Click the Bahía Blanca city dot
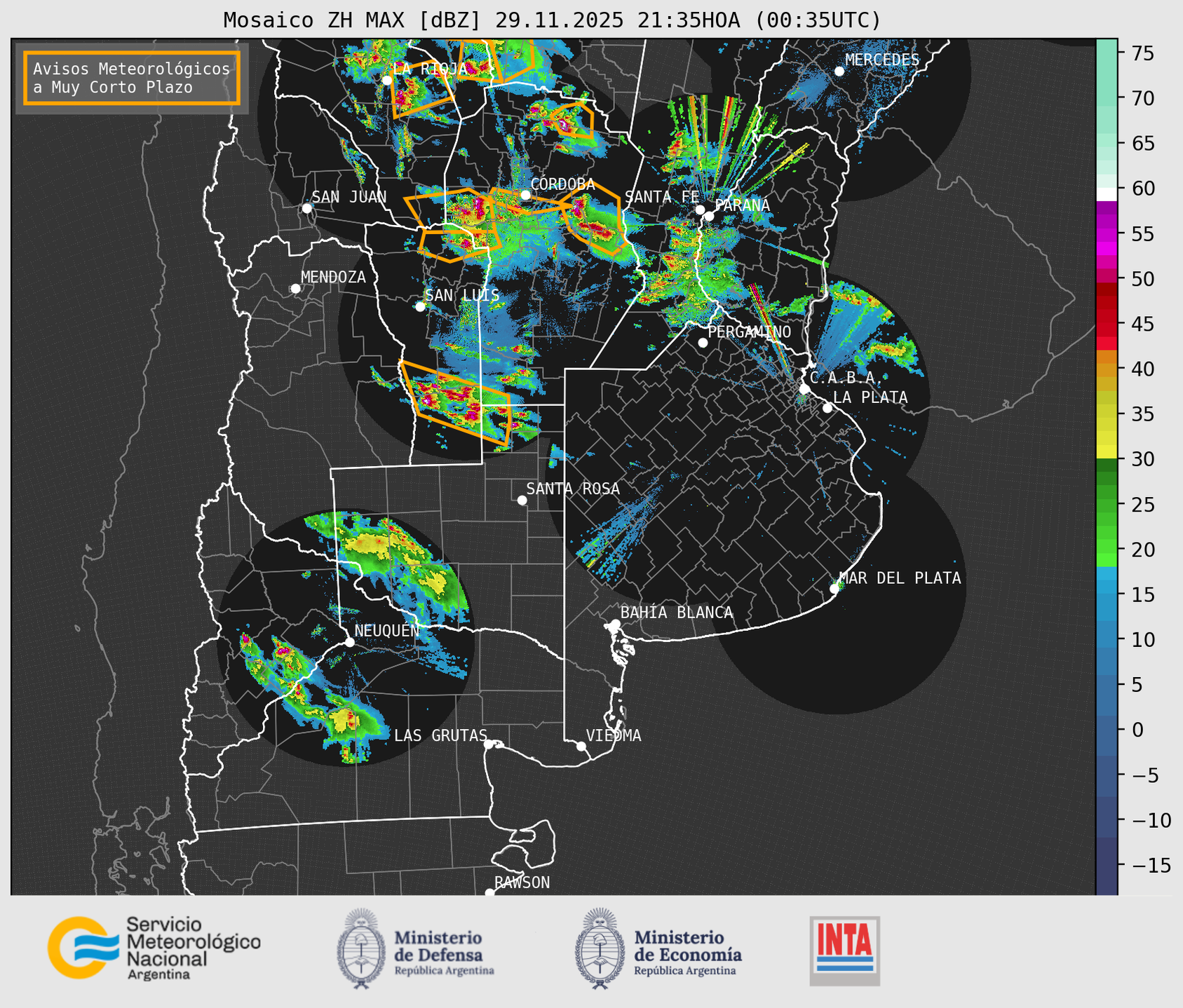 pos(615,624)
